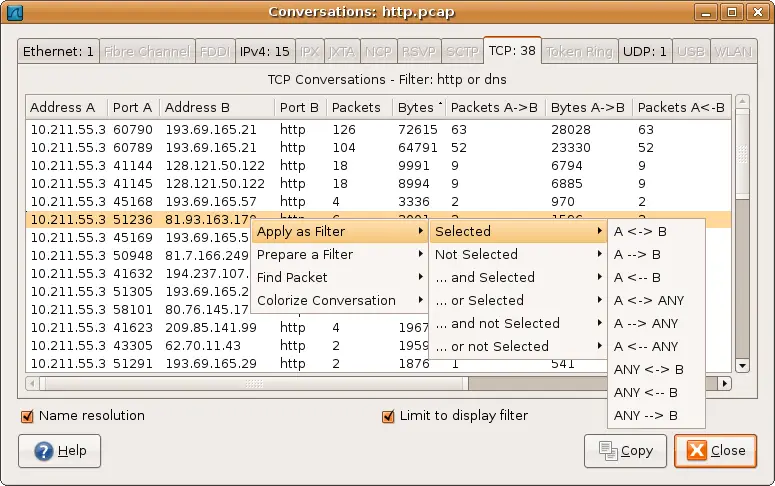775x486 pixels.
Task: Disable Limit to display filter checkbox
Action: [388, 416]
